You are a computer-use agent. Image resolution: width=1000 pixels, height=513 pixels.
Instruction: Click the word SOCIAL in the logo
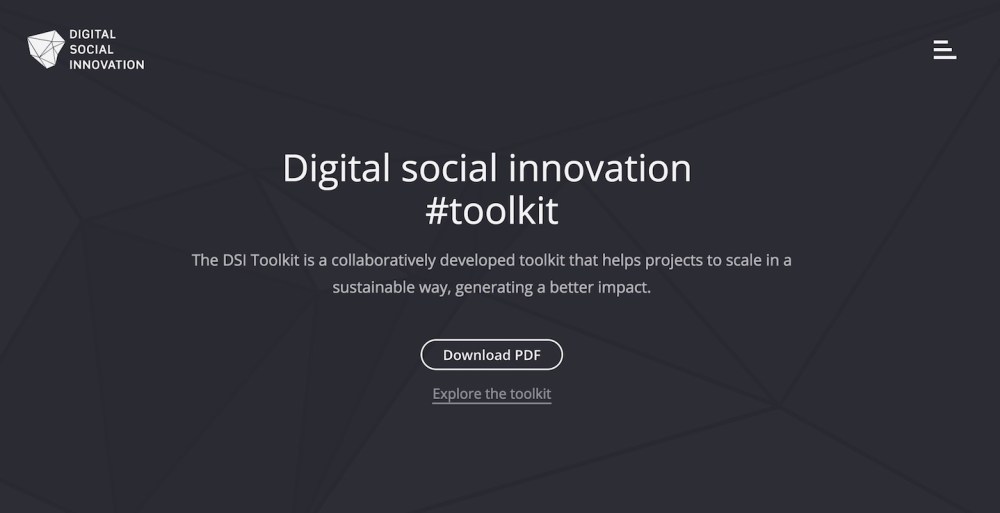[91, 49]
